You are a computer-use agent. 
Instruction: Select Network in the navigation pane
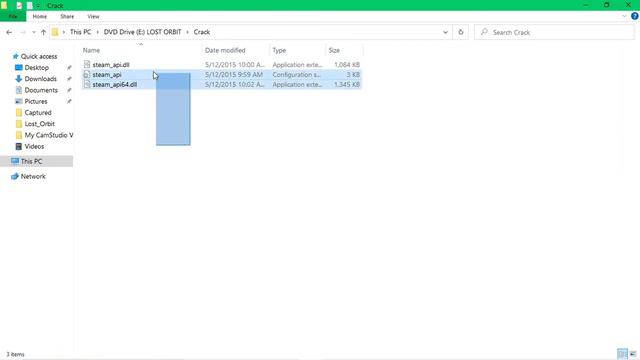(33, 176)
